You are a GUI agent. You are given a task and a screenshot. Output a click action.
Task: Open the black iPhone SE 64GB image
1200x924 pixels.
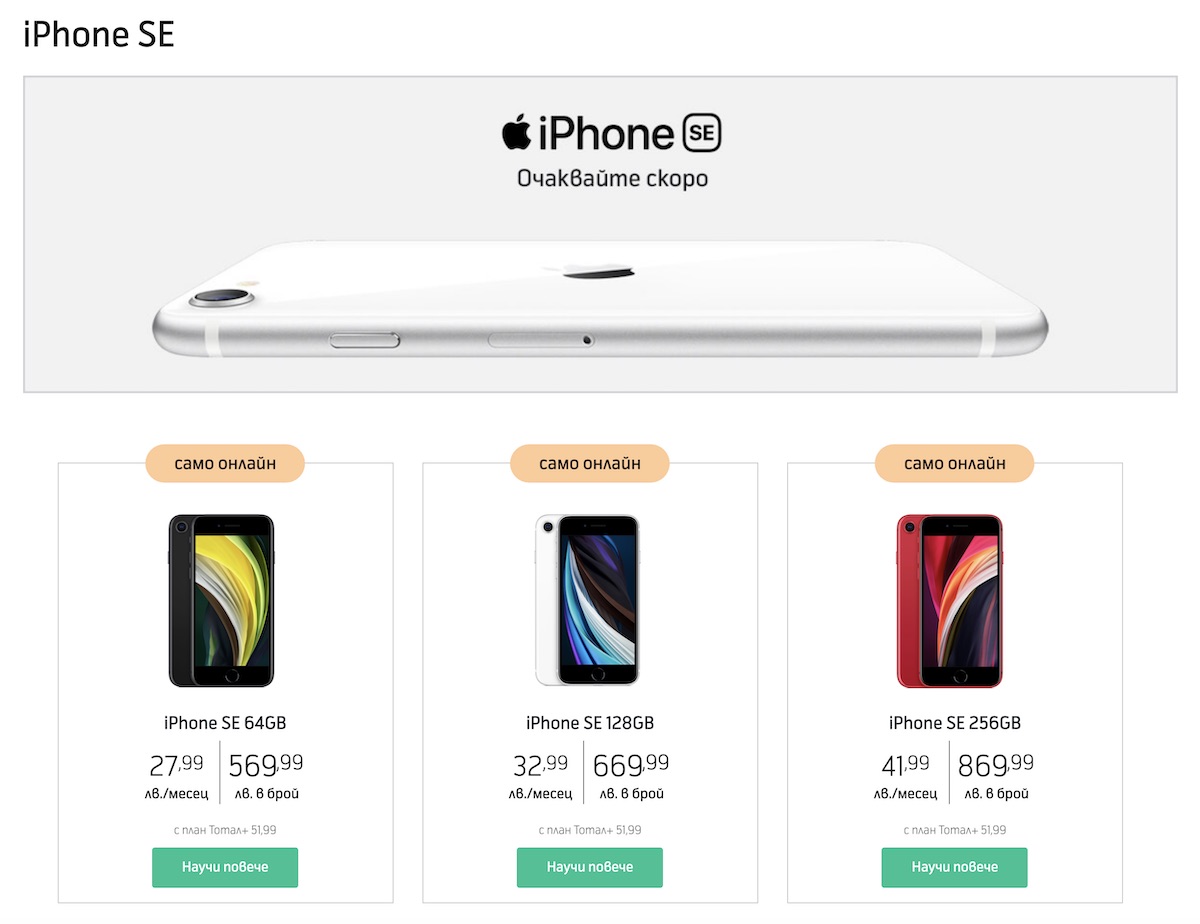[x=221, y=601]
